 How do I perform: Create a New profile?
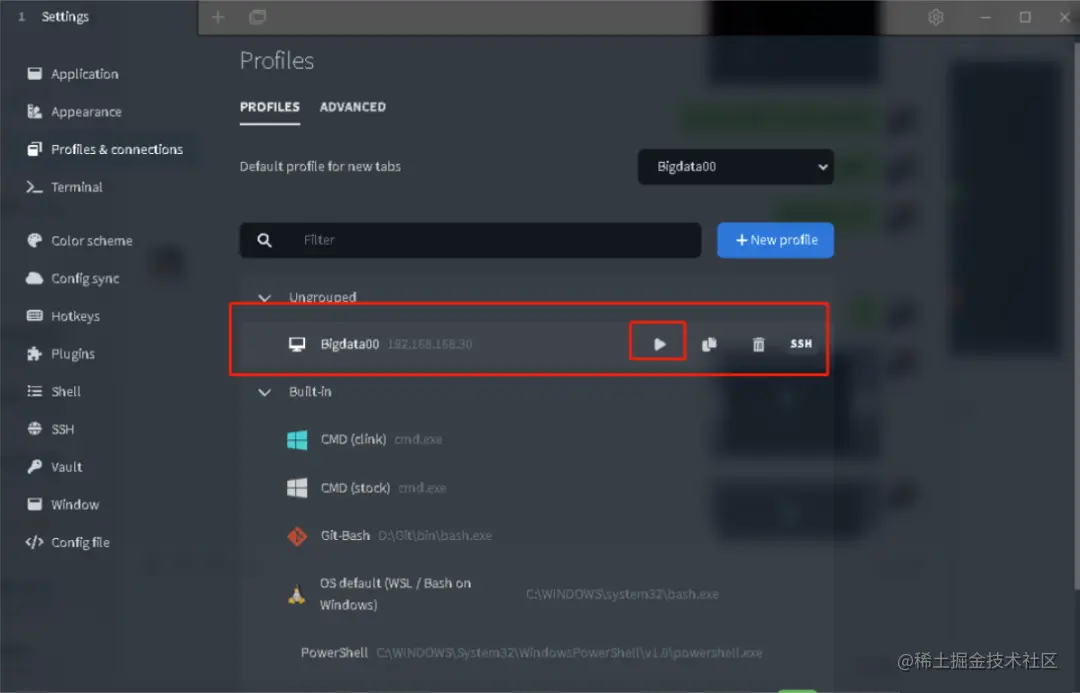[x=776, y=240]
